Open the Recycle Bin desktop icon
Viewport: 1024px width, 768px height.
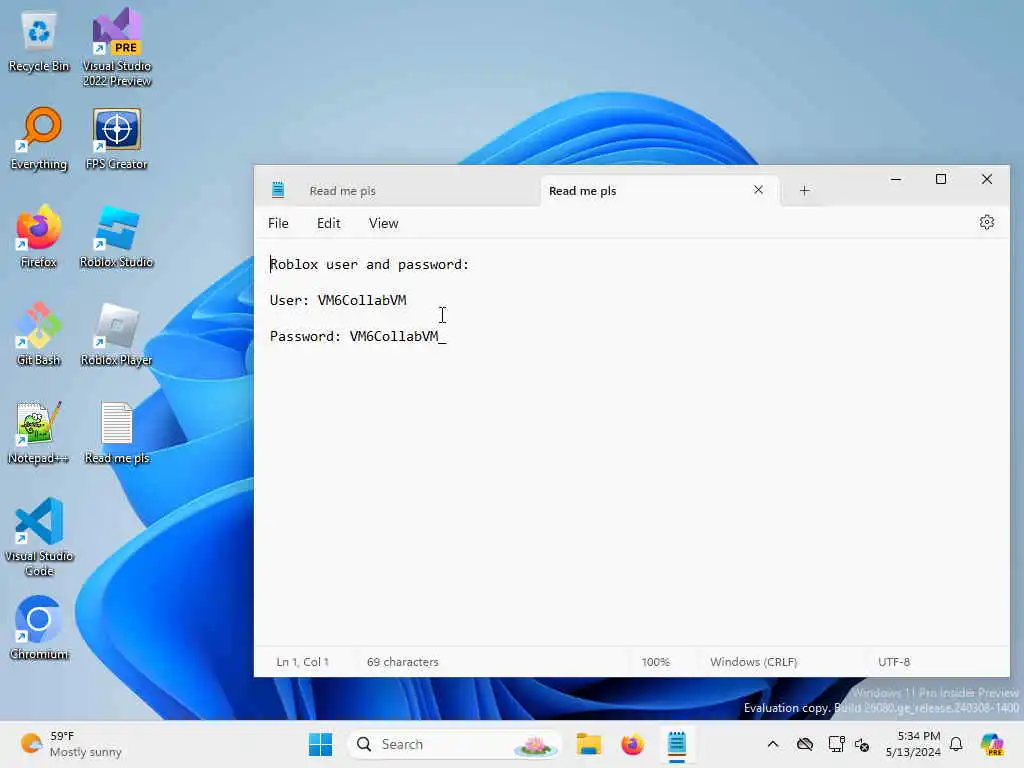pos(39,40)
